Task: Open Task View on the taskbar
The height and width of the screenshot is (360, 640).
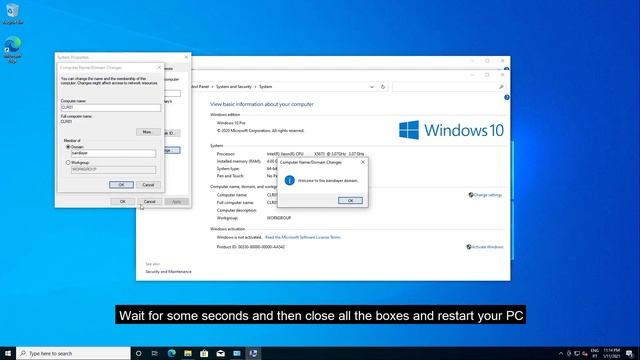Action: click(155, 353)
